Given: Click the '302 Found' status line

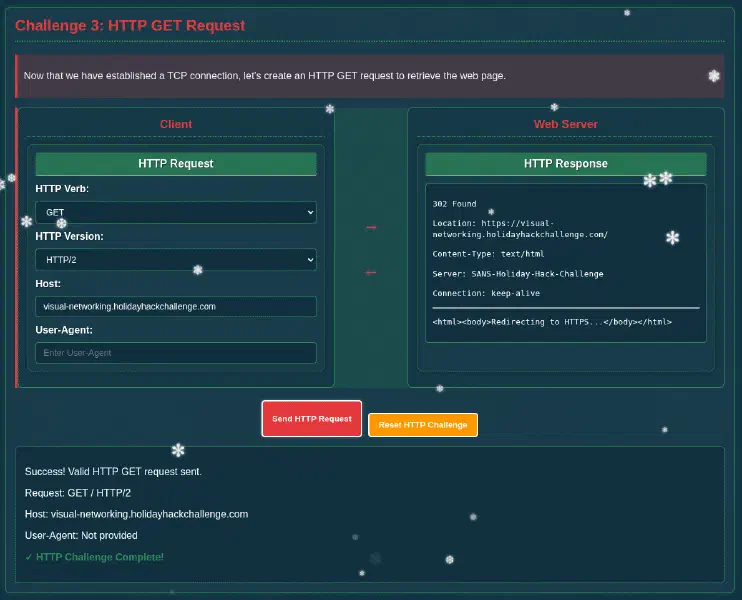Looking at the screenshot, I should pos(454,204).
